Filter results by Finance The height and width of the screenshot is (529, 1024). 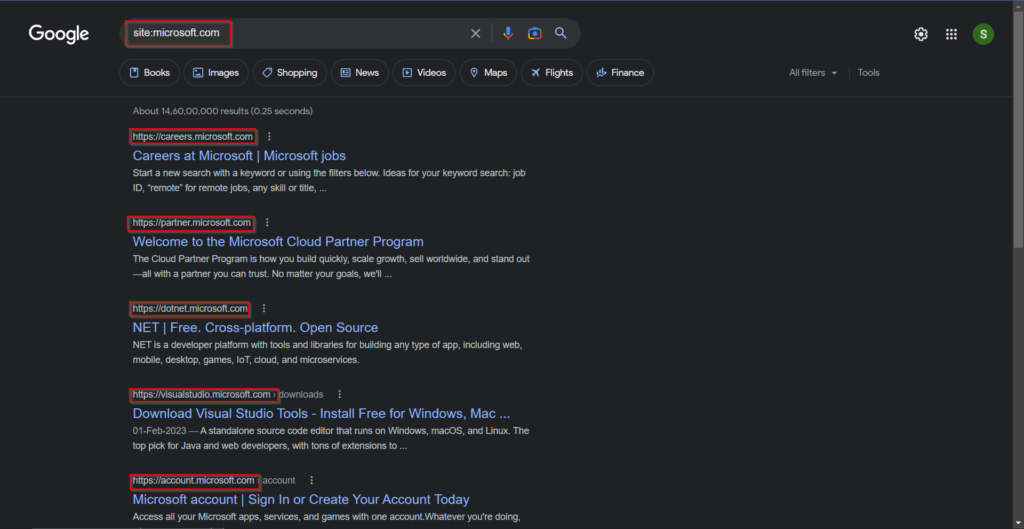tap(620, 73)
